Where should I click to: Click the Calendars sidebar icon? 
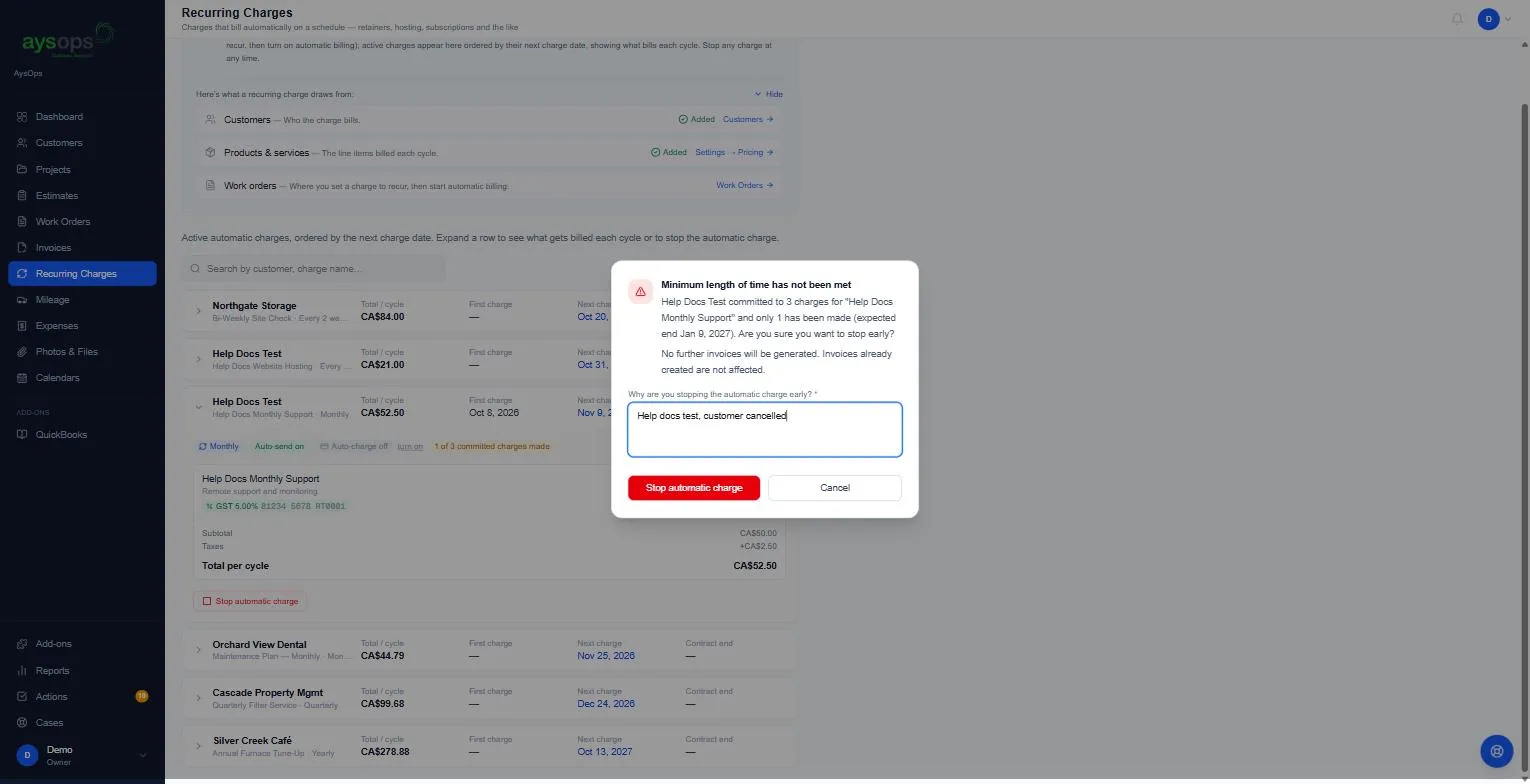(22, 378)
